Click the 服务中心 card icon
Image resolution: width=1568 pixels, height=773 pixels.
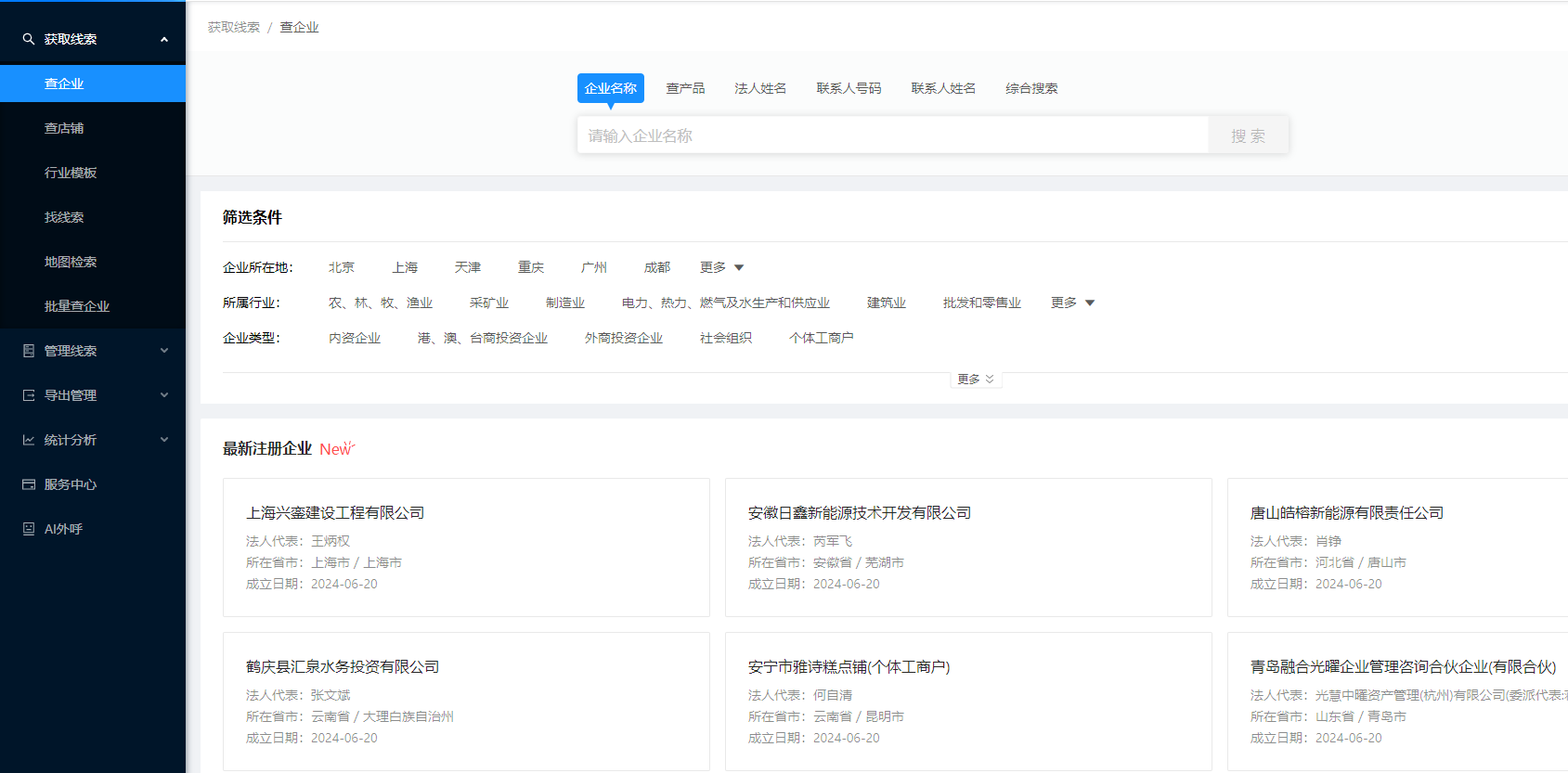pyautogui.click(x=29, y=484)
